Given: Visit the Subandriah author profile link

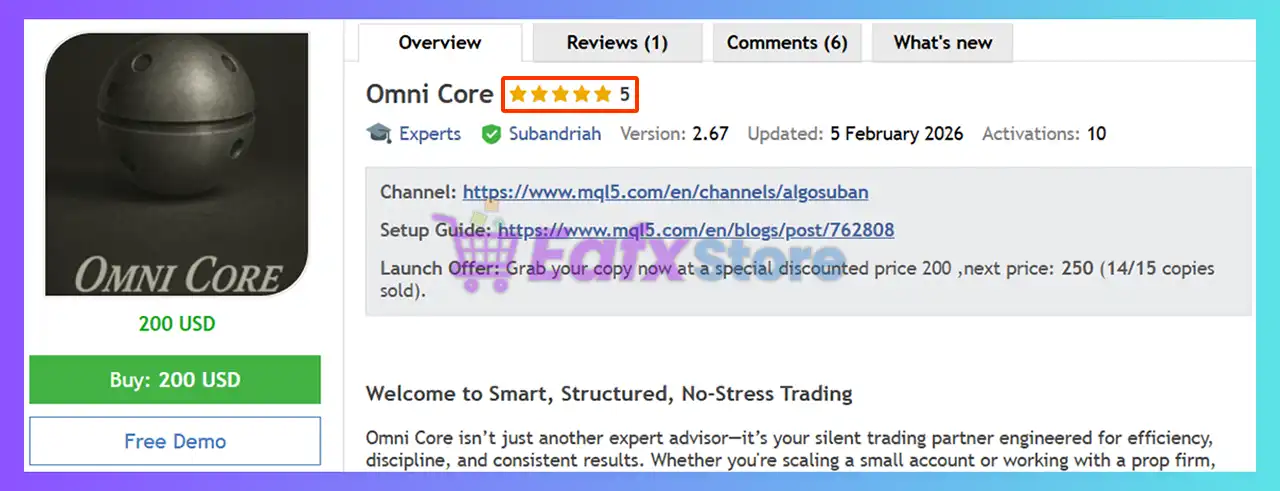Looking at the screenshot, I should [x=555, y=134].
